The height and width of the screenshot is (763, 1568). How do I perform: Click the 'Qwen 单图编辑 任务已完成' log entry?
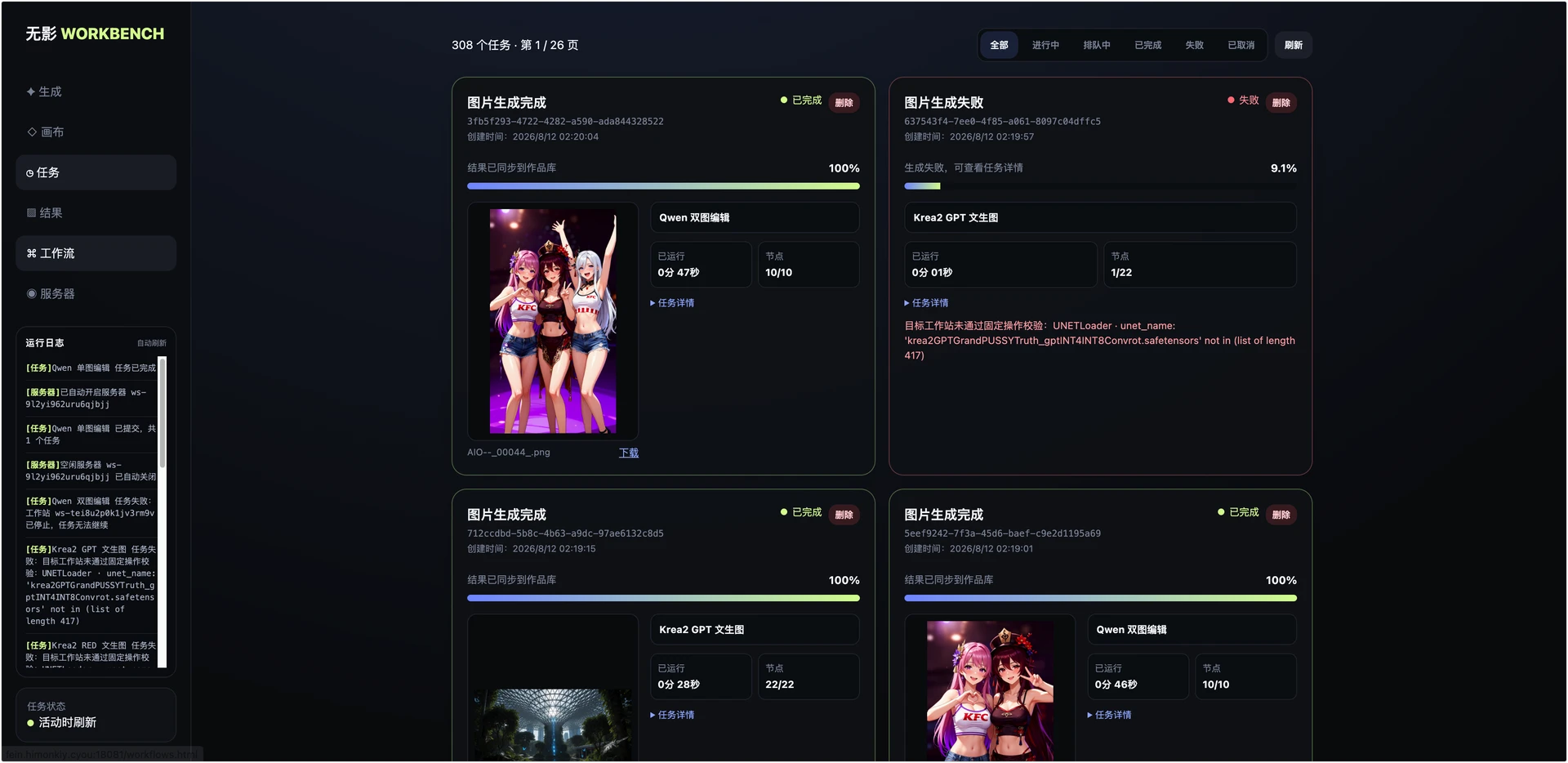[x=91, y=368]
